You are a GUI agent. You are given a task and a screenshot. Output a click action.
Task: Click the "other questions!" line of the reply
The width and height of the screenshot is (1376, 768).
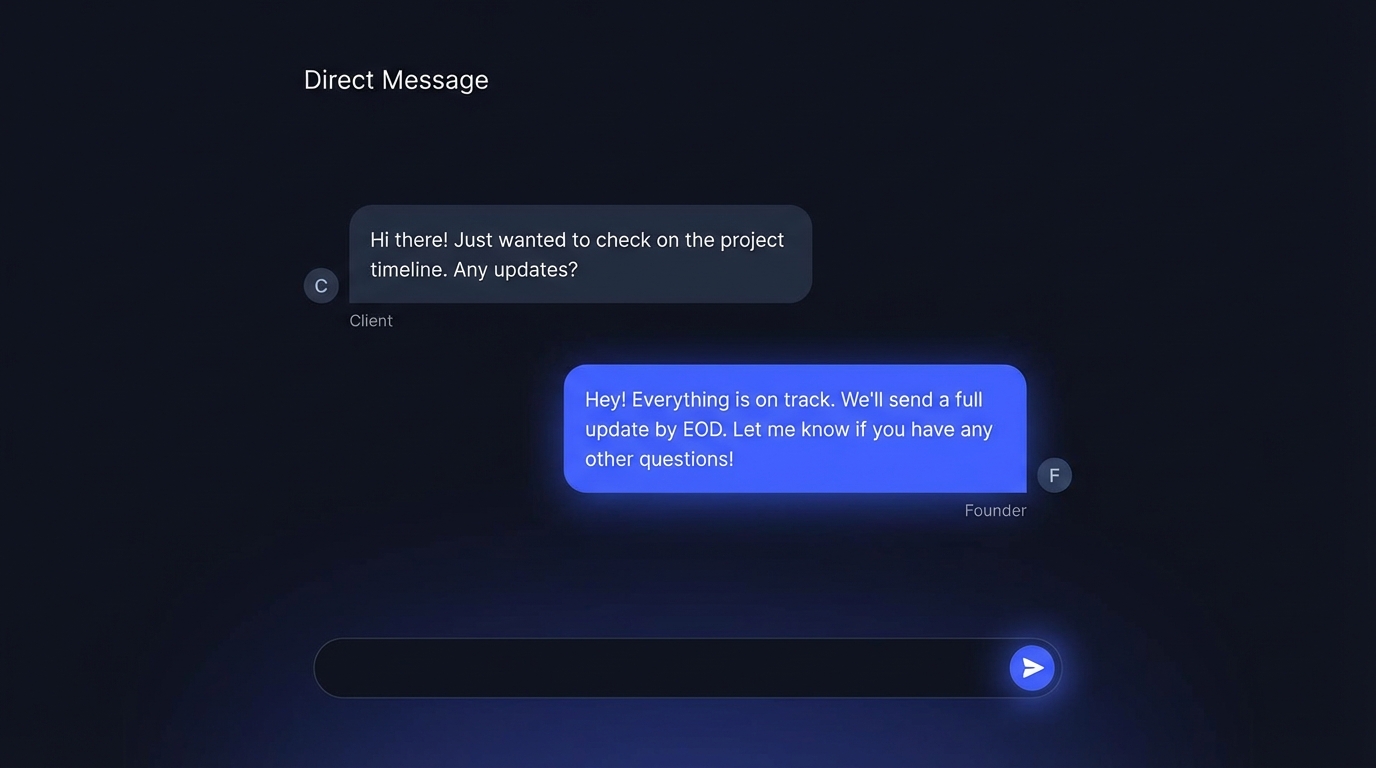point(659,459)
